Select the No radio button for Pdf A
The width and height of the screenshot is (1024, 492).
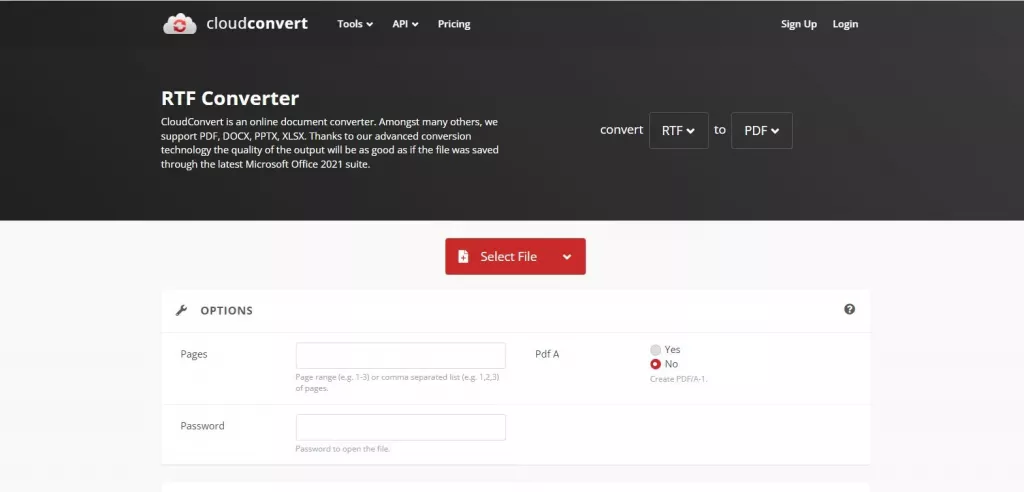click(x=656, y=364)
